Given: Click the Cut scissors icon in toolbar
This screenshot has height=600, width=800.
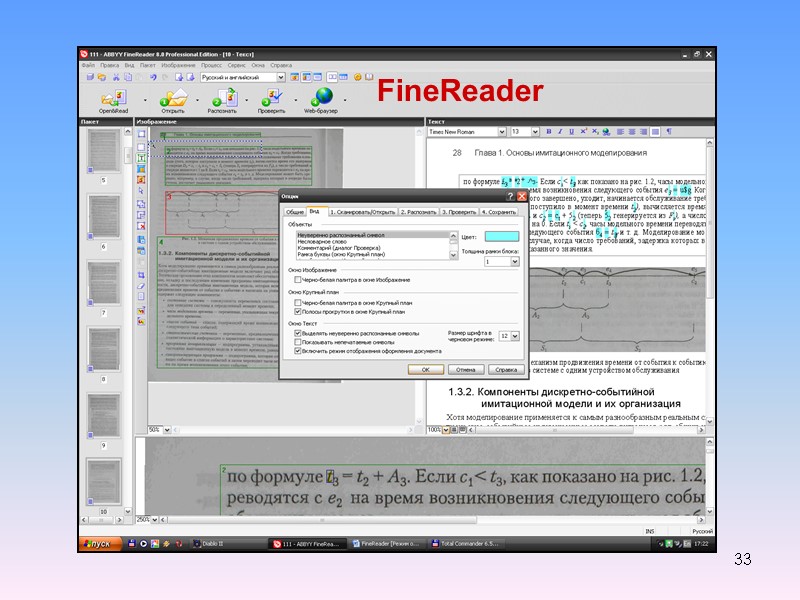Looking at the screenshot, I should (x=116, y=77).
